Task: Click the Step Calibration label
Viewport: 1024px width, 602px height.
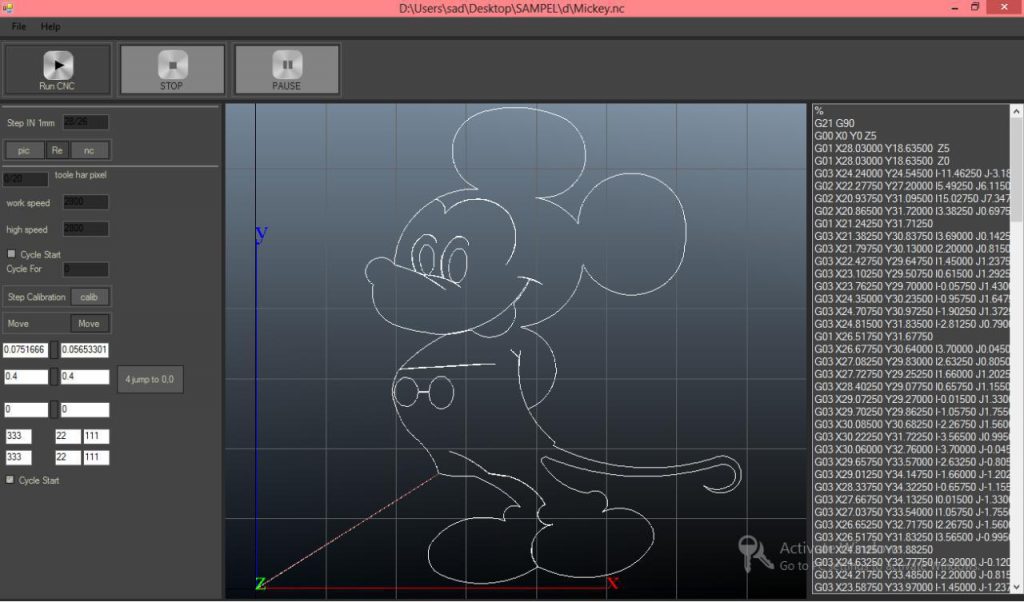Action: click(37, 297)
